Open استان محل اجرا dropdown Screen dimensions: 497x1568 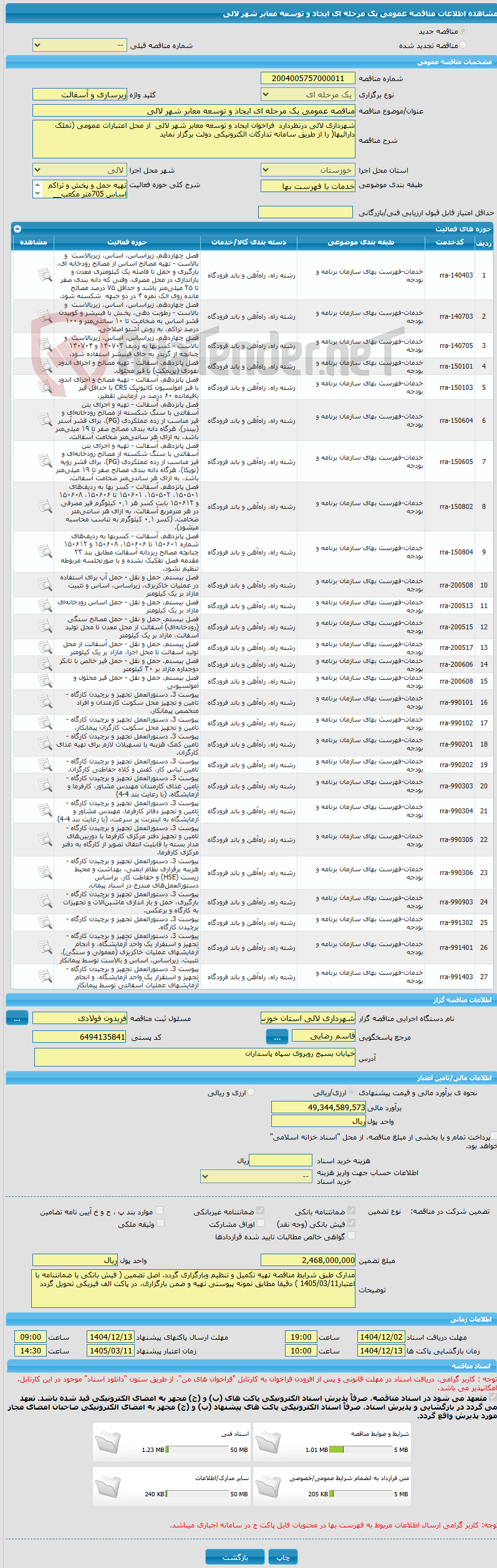tap(307, 170)
